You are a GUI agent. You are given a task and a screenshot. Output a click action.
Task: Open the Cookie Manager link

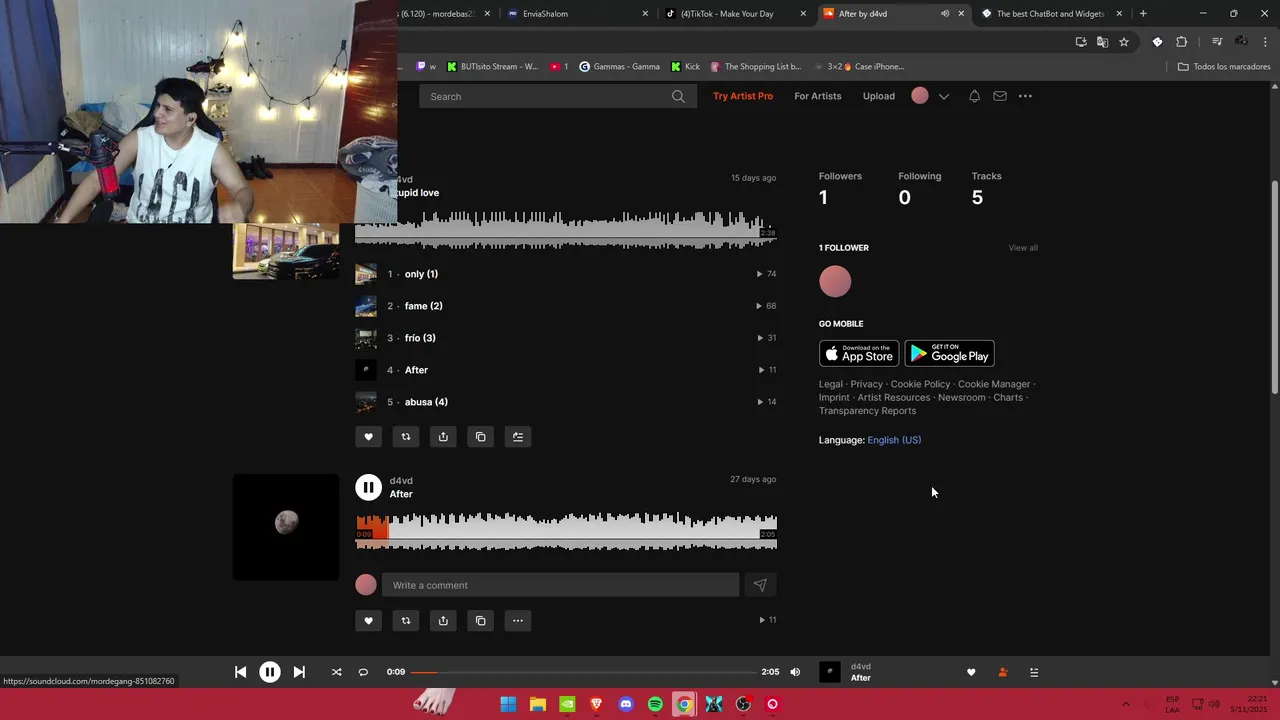tap(994, 384)
